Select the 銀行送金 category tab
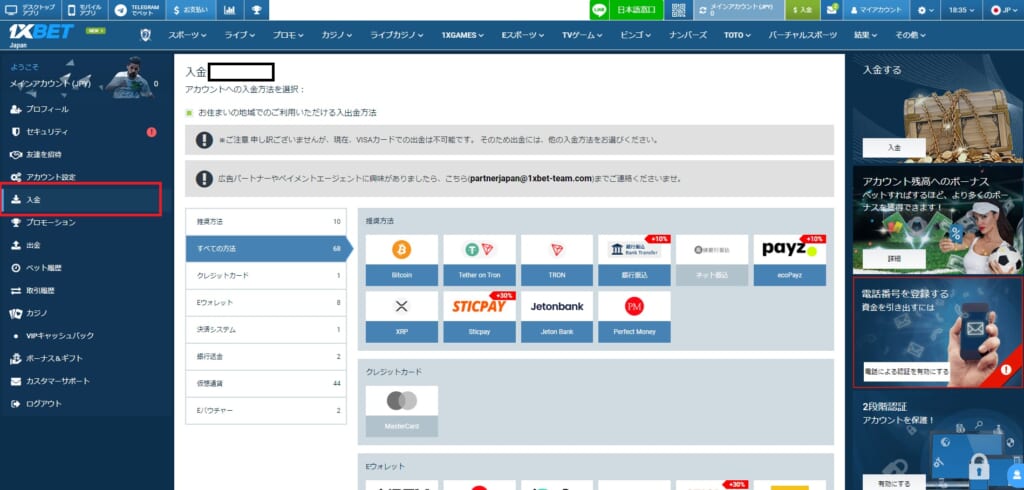Screen dimensions: 1024x490 (x=266, y=357)
